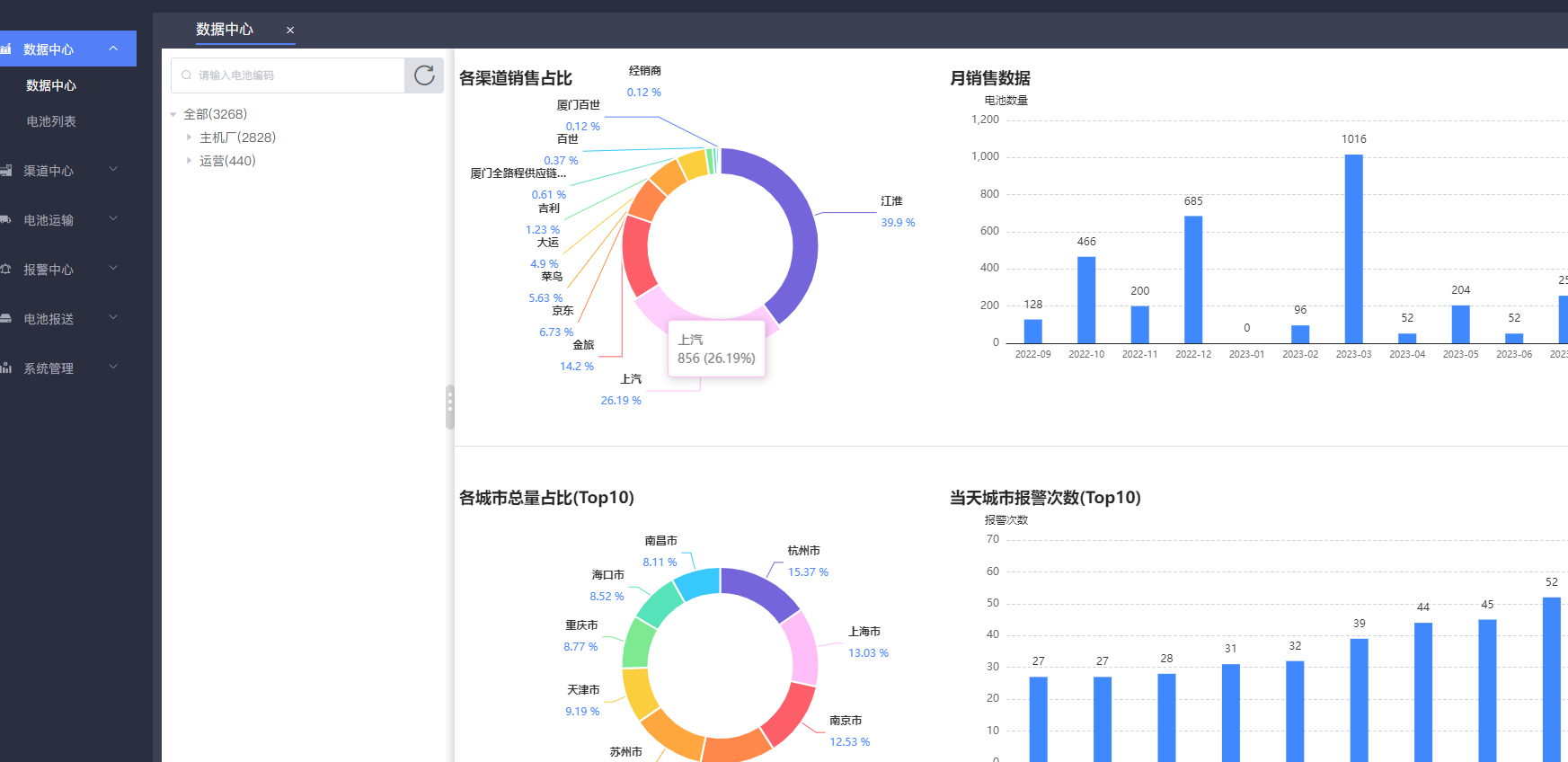Click the refresh icon beside battery search
The image size is (1568, 762).
pyautogui.click(x=424, y=75)
